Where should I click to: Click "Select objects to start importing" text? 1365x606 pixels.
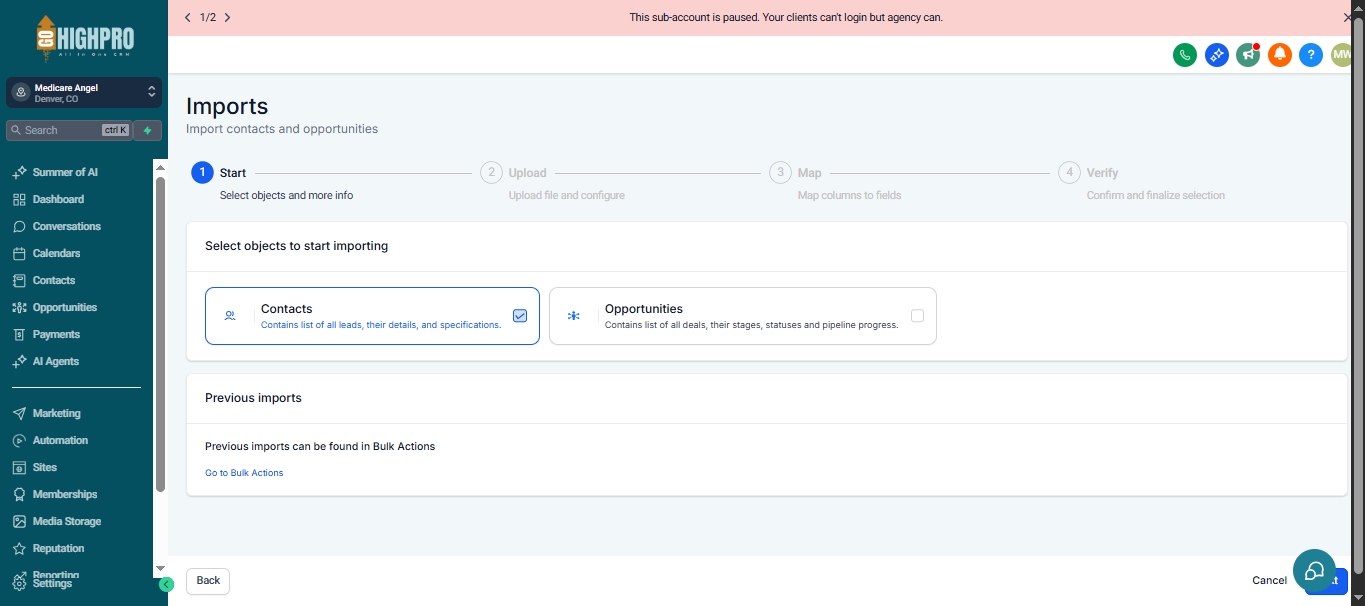[x=296, y=246]
